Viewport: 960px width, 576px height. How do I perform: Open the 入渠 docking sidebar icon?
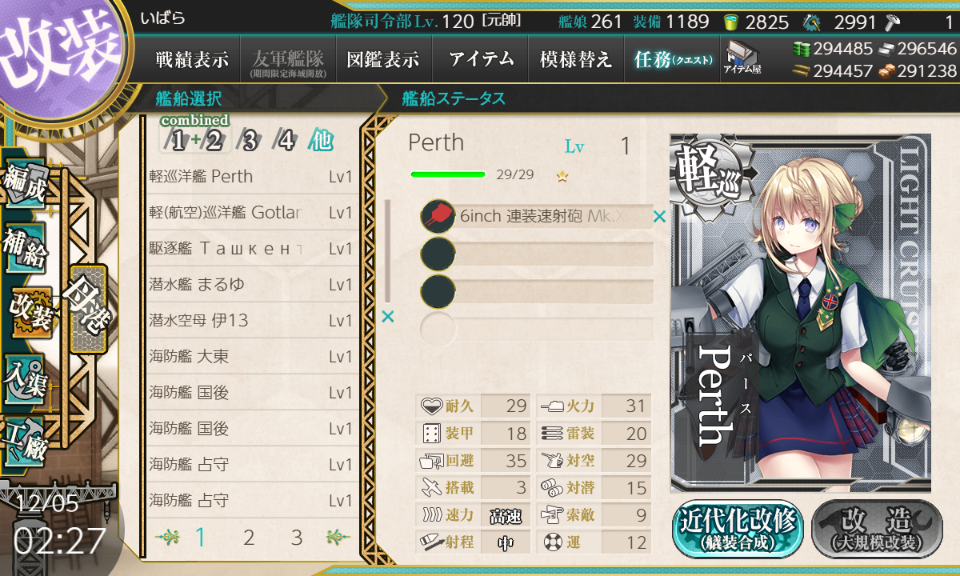click(x=24, y=380)
